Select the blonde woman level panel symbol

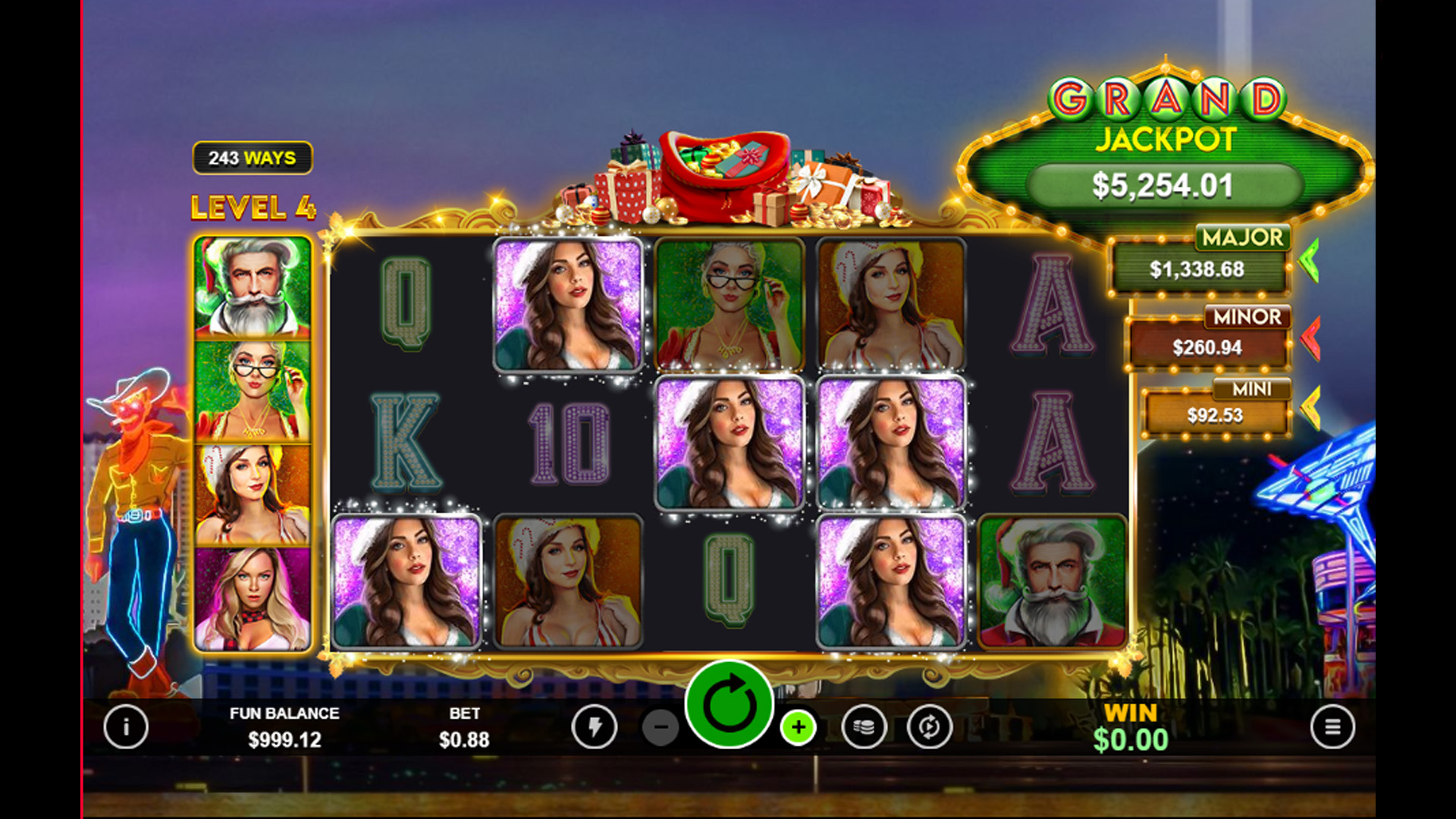point(253,599)
